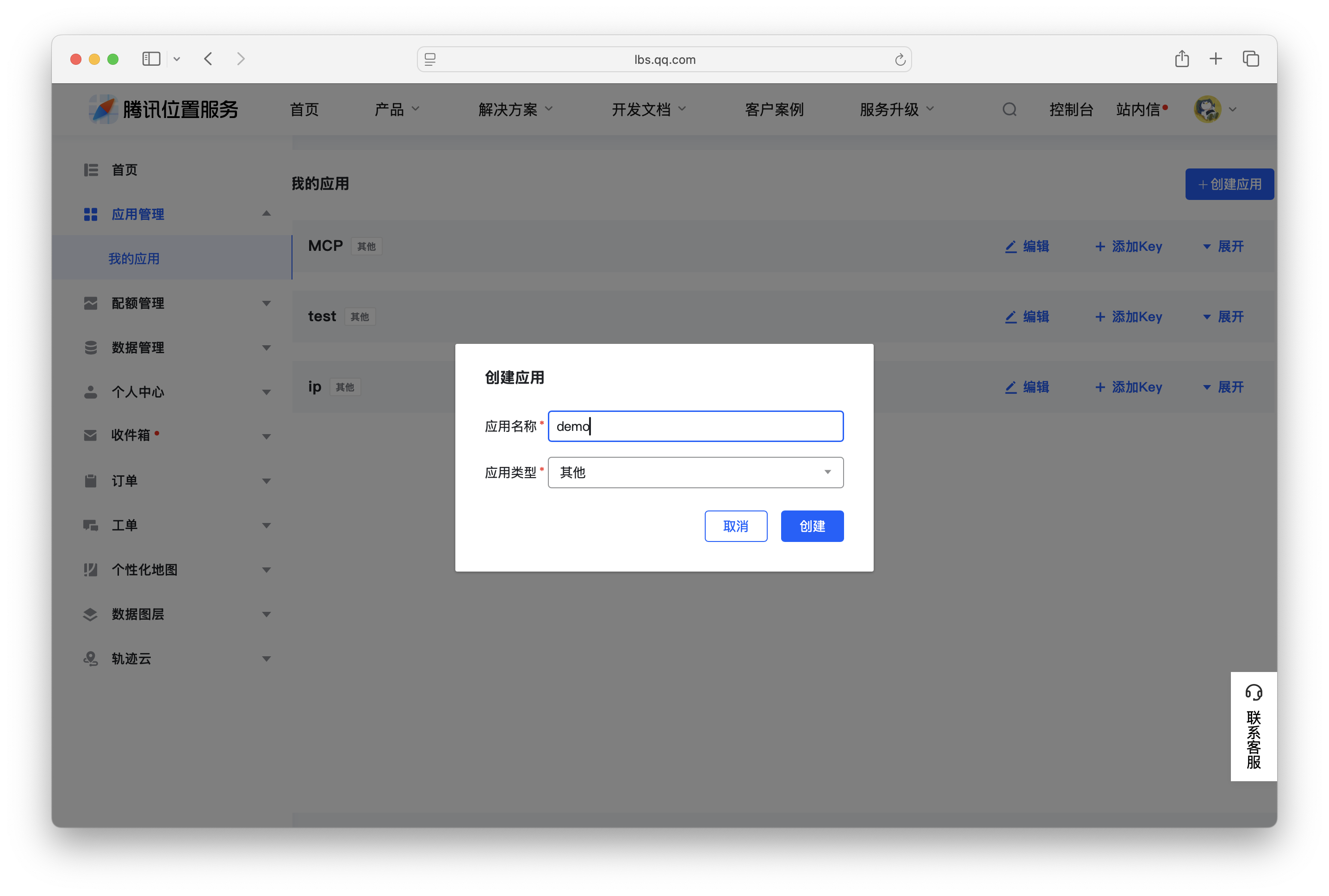
Task: Select the 轨迹云 sidebar icon
Action: tap(90, 658)
